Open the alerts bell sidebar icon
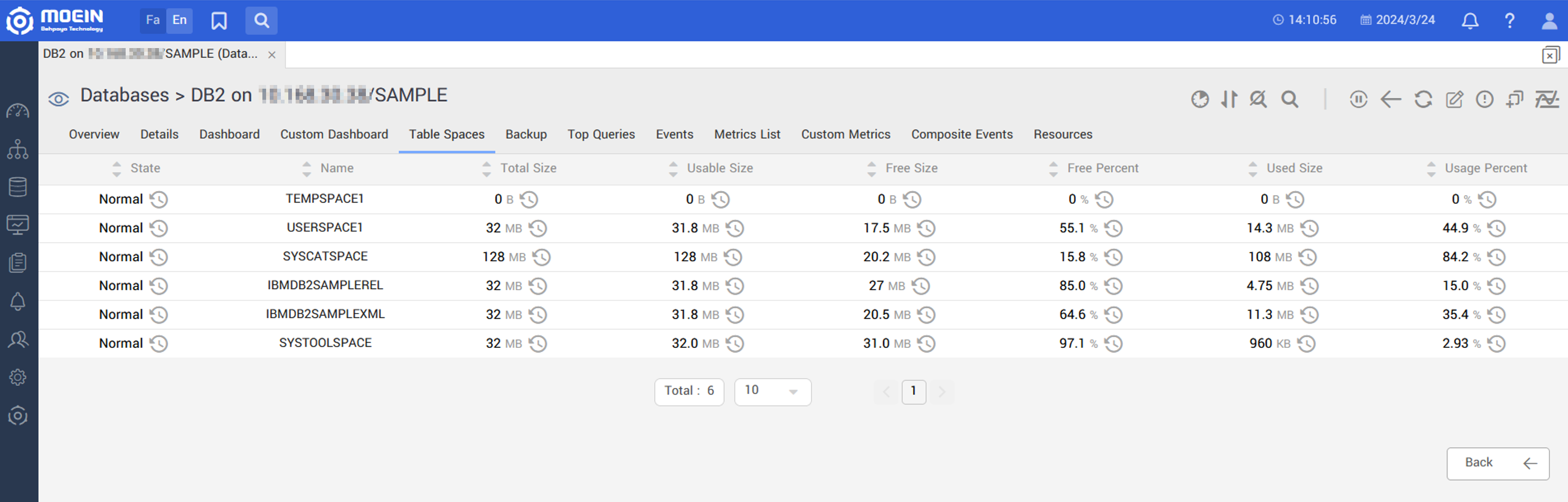Screen dimensions: 1568x502 coord(17,301)
